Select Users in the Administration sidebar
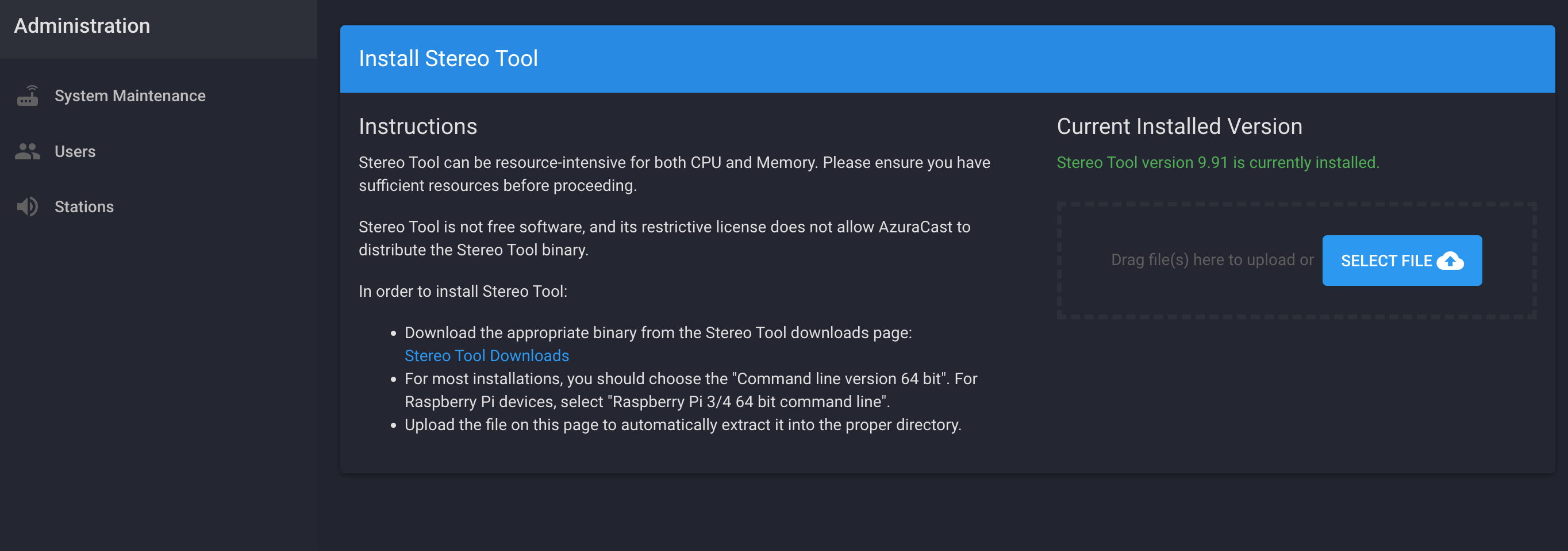 coord(75,151)
